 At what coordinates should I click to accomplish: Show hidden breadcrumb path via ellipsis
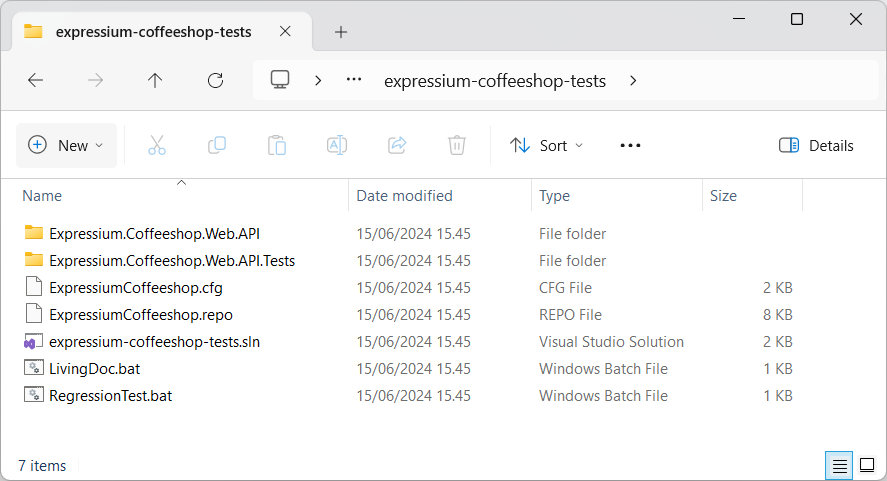tap(354, 80)
